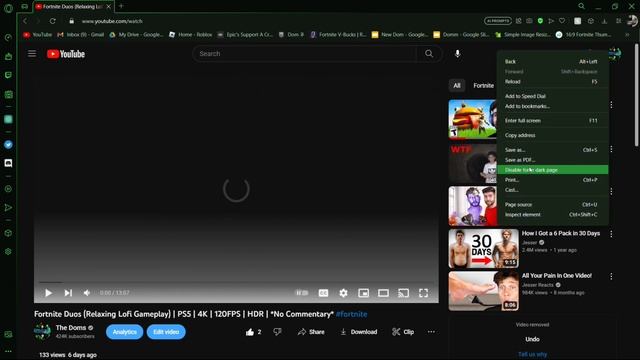Choose Save as PDF menu item

tap(553, 160)
